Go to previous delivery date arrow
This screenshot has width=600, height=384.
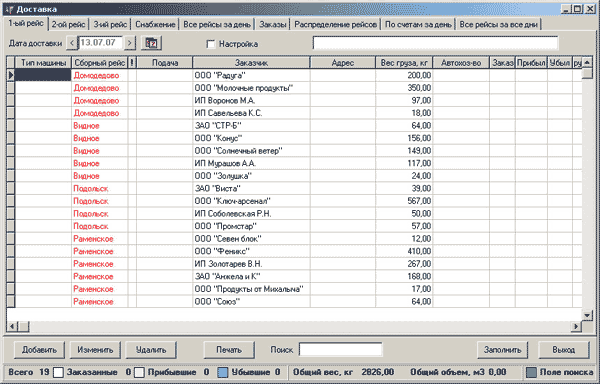coord(72,43)
